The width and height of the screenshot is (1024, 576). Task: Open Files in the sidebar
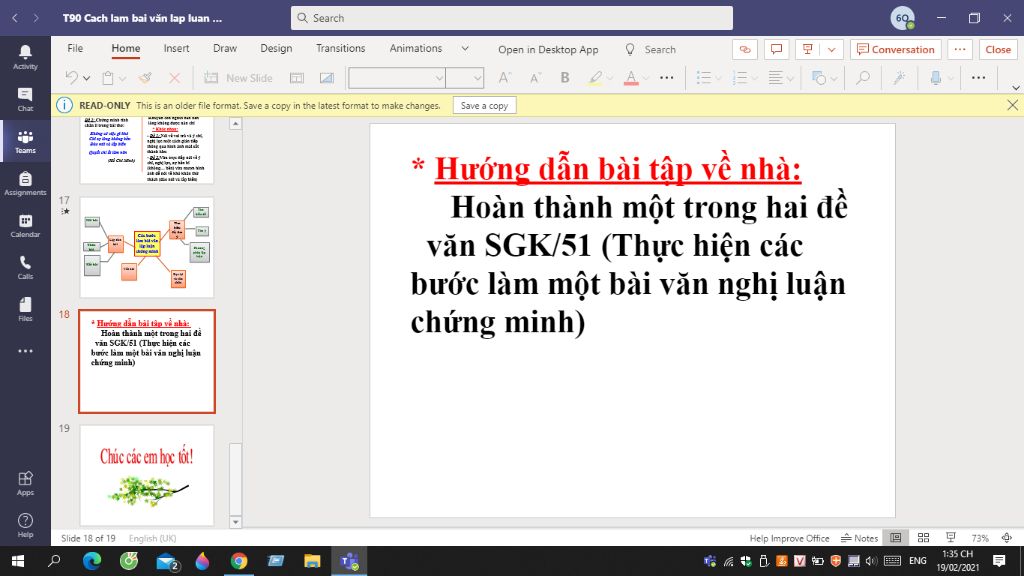[25, 310]
